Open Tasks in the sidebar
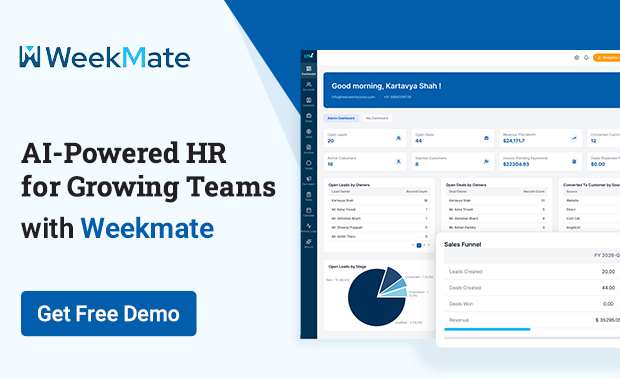This screenshot has height=378, width=620. click(x=309, y=196)
